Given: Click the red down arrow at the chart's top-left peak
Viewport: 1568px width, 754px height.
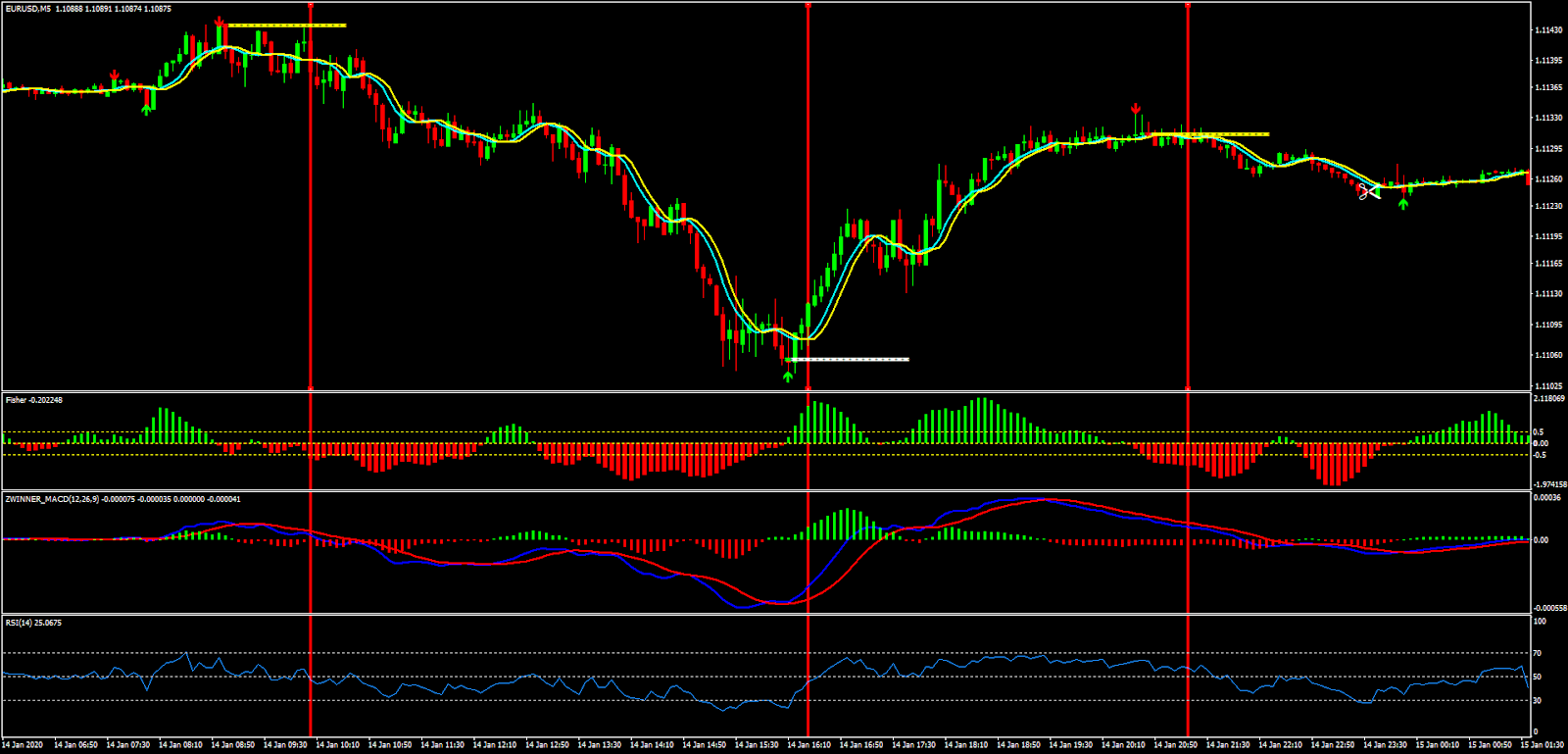Looking at the screenshot, I should (x=220, y=22).
